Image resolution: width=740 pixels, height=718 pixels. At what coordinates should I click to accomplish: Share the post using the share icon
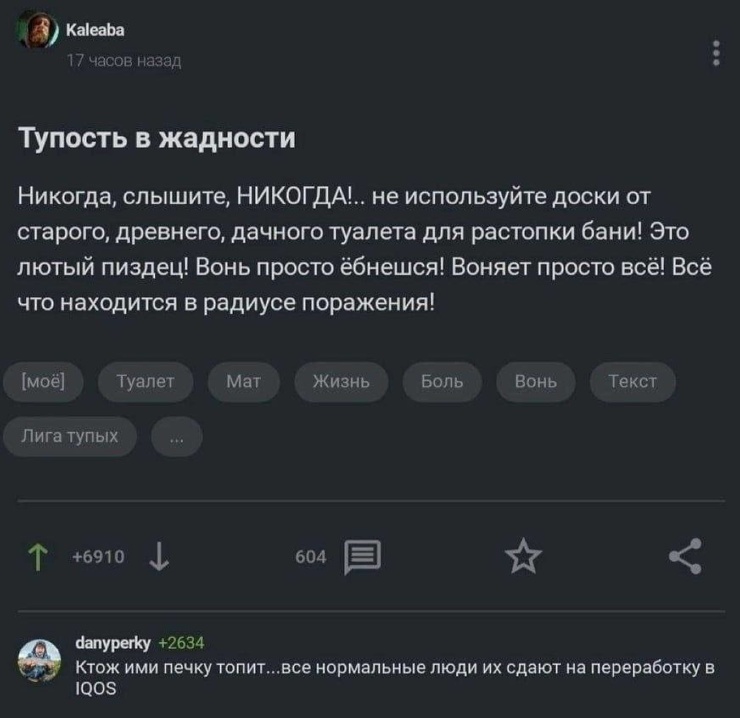pos(685,557)
